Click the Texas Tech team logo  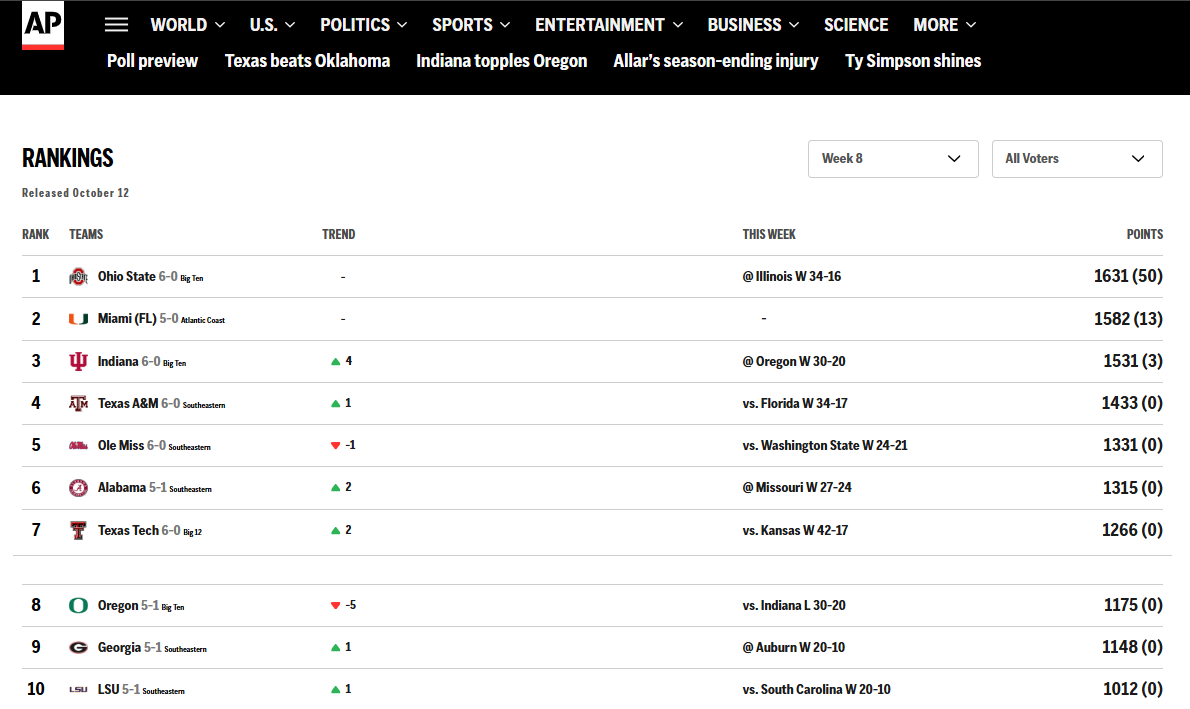[78, 531]
